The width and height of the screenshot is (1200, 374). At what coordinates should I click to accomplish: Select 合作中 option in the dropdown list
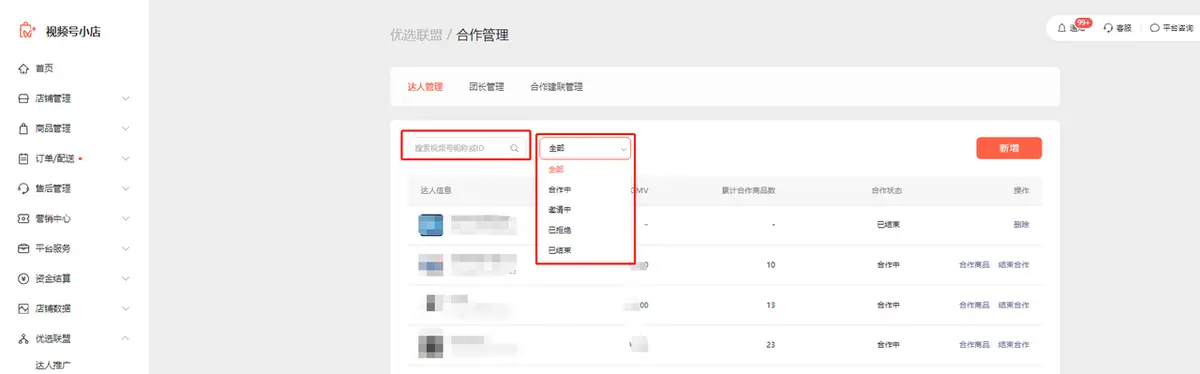coord(560,189)
